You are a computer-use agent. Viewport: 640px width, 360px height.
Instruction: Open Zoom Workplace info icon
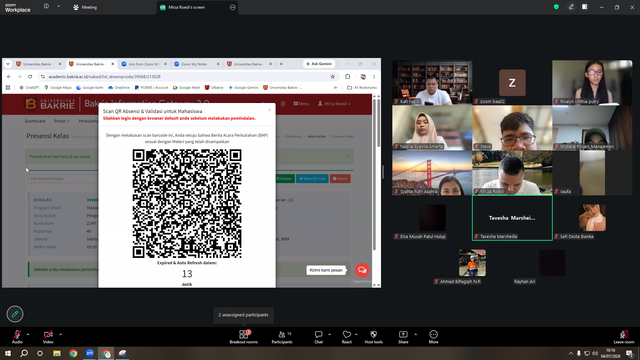click(x=46, y=7)
